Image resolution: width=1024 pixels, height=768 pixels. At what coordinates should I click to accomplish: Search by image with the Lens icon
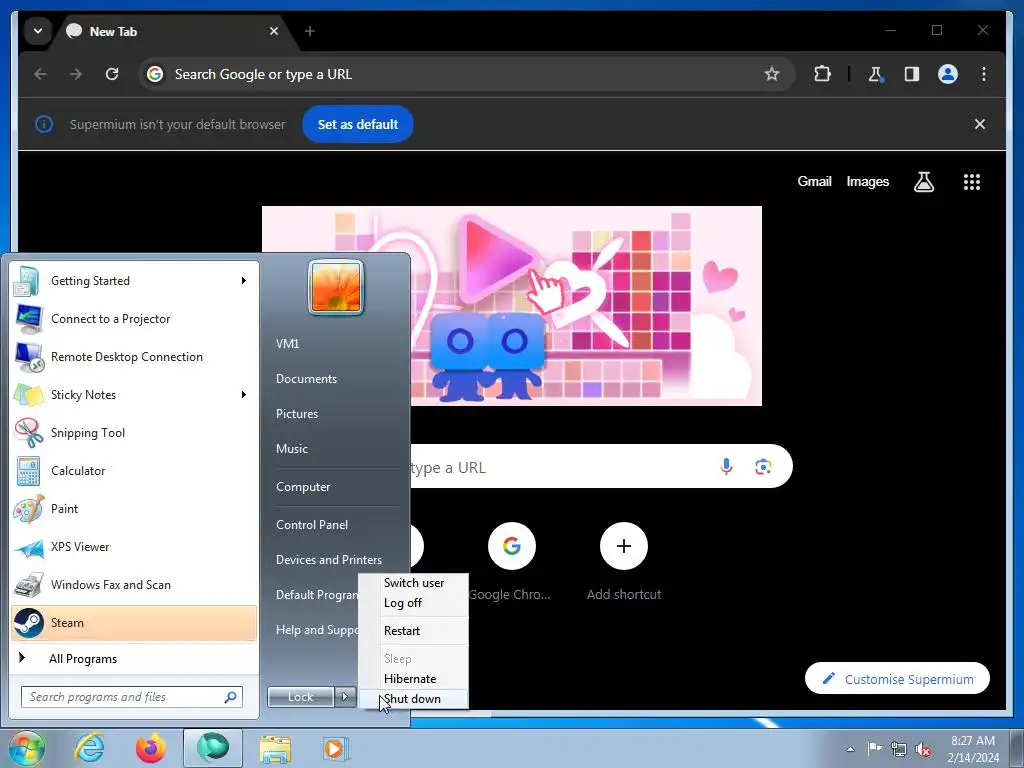pyautogui.click(x=763, y=466)
